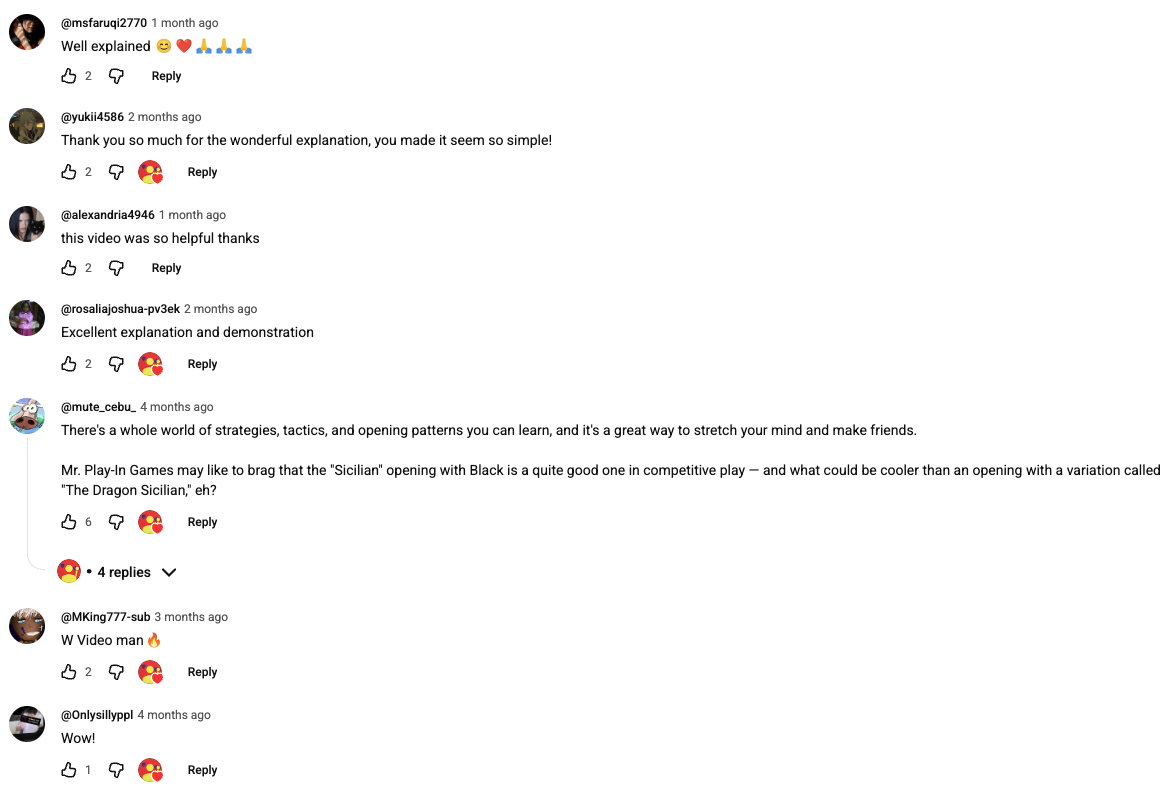Open the "4 months ago" timestamp on Onlysillyppl comment
This screenshot has width=1174, height=794.
click(174, 715)
